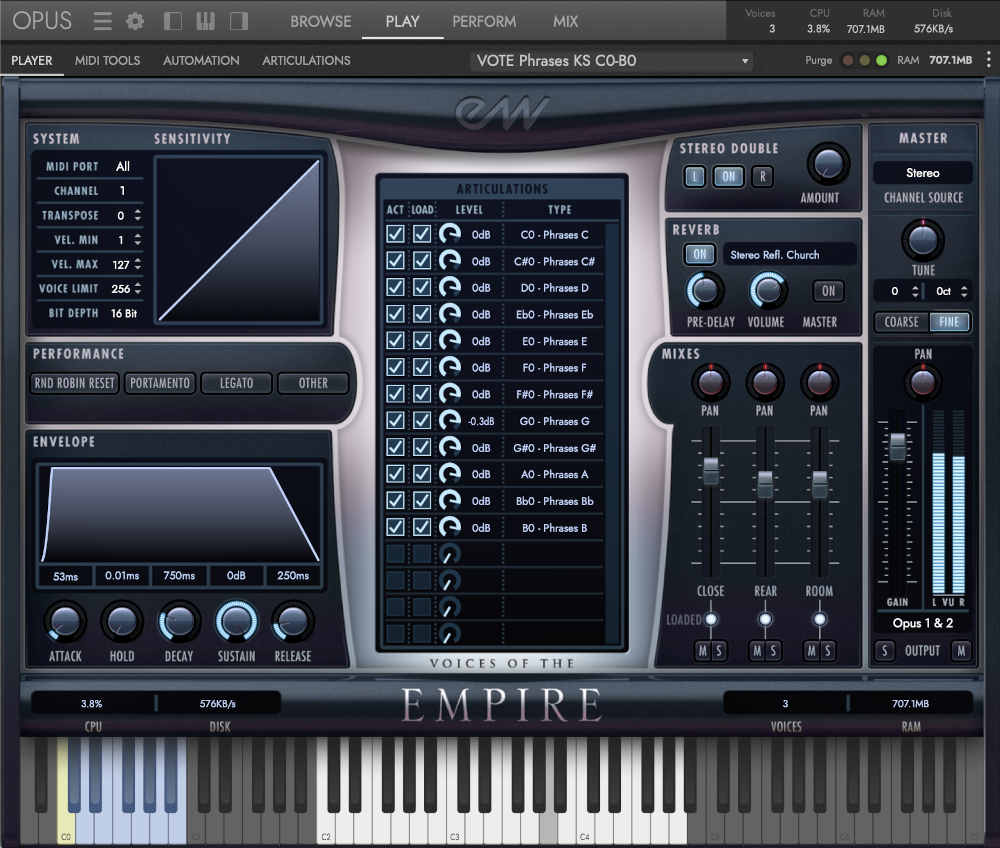Uncheck LOAD checkbox for G0 - Phrases G
The width and height of the screenshot is (1000, 848).
pyautogui.click(x=422, y=421)
